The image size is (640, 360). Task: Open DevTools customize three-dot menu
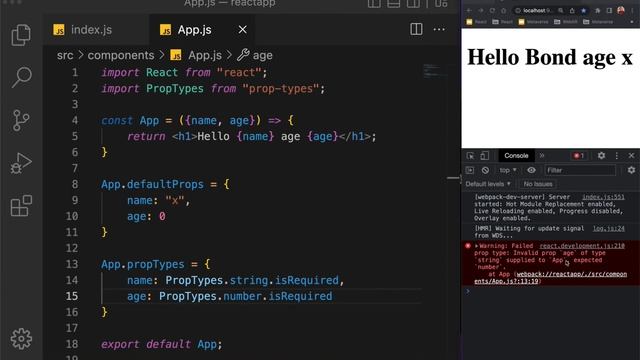tap(617, 156)
